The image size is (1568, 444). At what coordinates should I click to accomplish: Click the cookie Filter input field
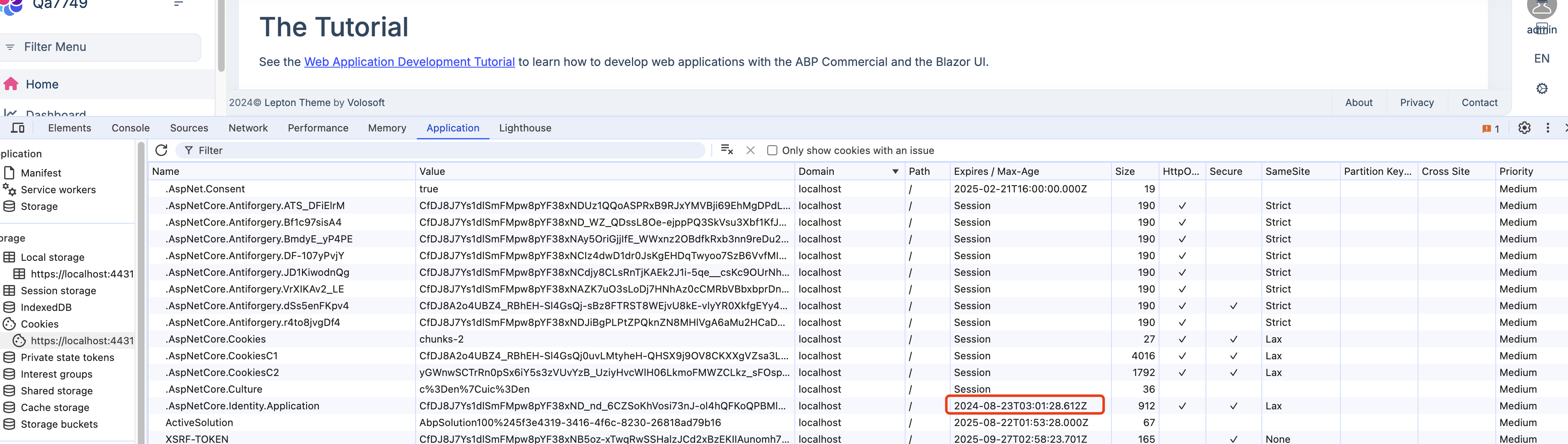tap(444, 150)
